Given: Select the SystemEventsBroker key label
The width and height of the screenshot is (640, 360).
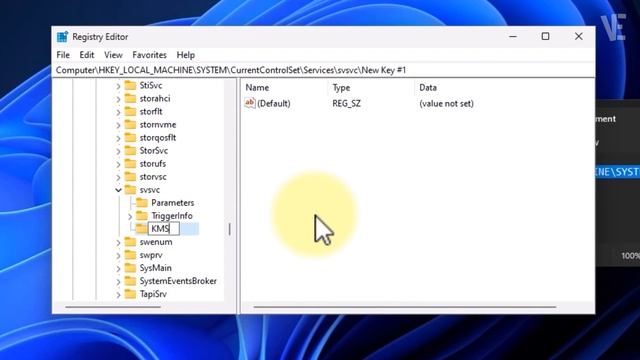Looking at the screenshot, I should (178, 281).
